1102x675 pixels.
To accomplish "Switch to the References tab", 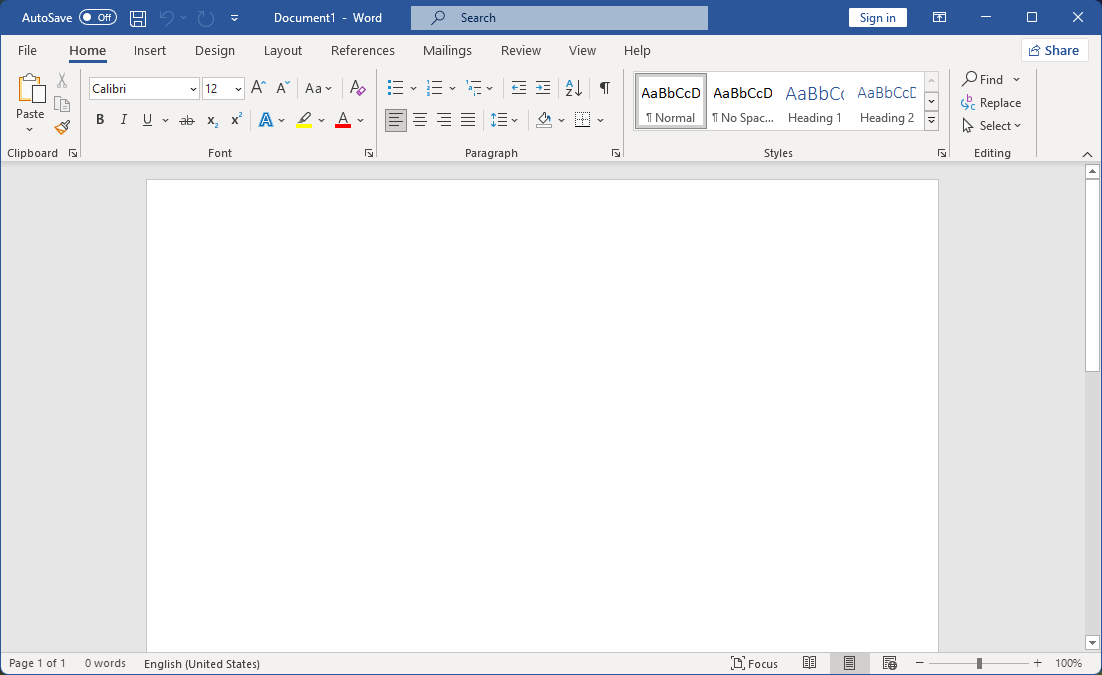I will (363, 50).
